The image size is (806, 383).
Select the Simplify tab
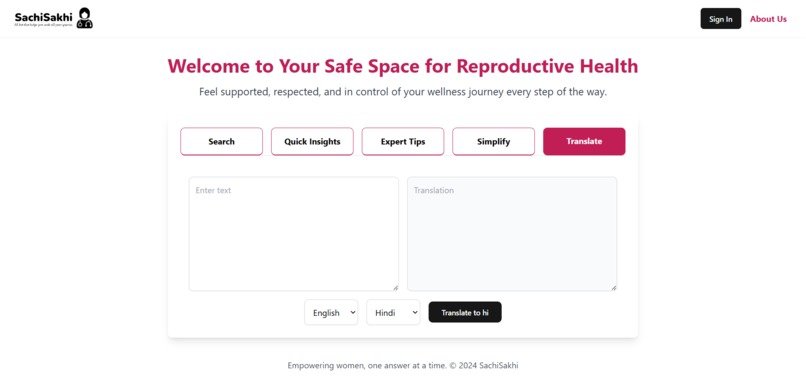pos(493,141)
